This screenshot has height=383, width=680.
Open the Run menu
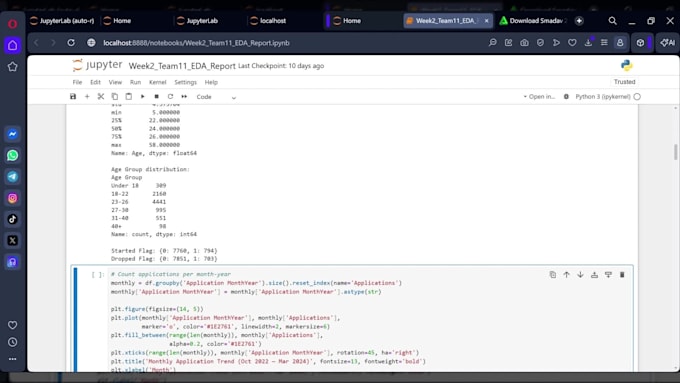[x=135, y=82]
